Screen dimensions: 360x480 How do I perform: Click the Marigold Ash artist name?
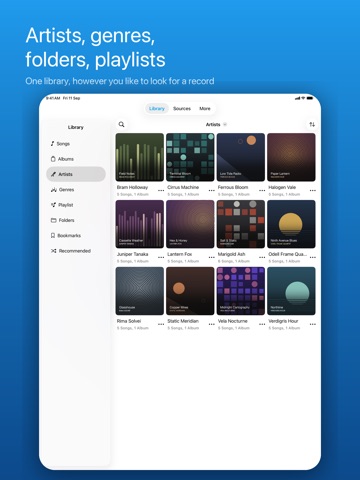(231, 254)
